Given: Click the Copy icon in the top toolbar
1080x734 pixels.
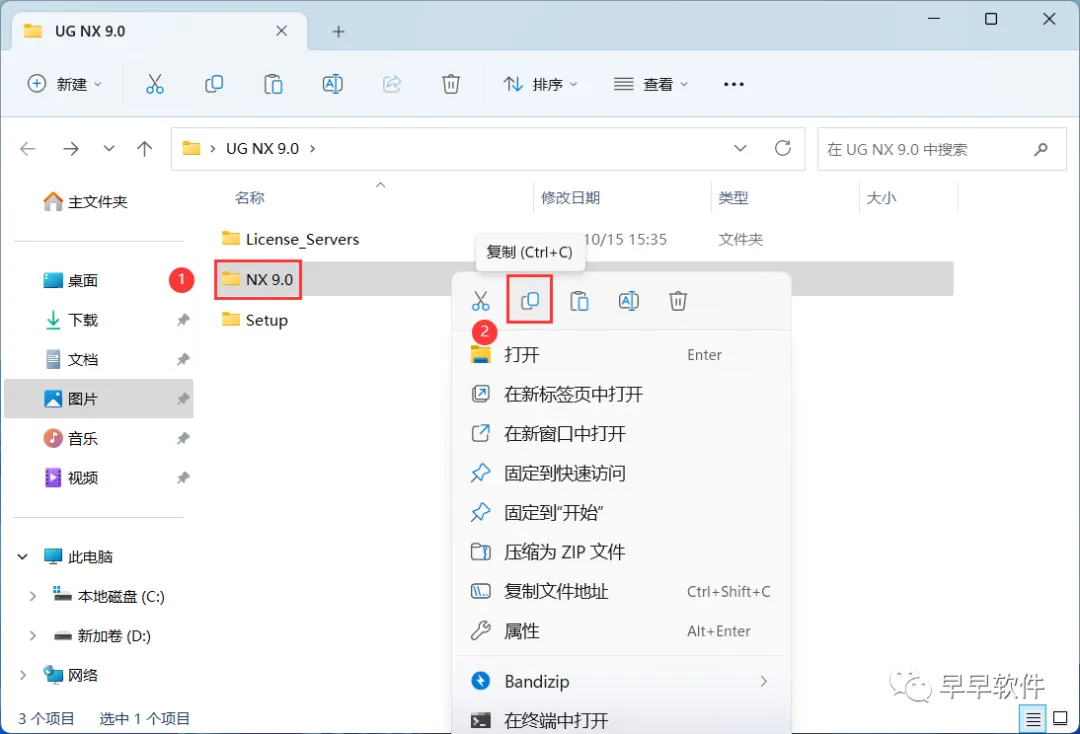Looking at the screenshot, I should (214, 84).
